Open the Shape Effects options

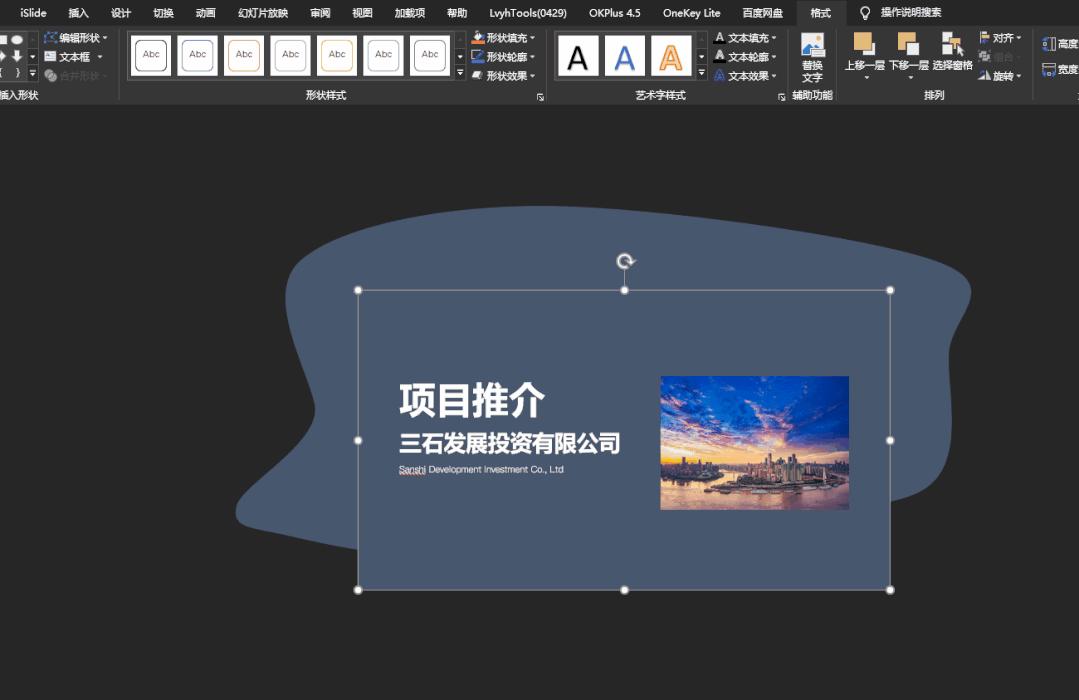coord(502,75)
